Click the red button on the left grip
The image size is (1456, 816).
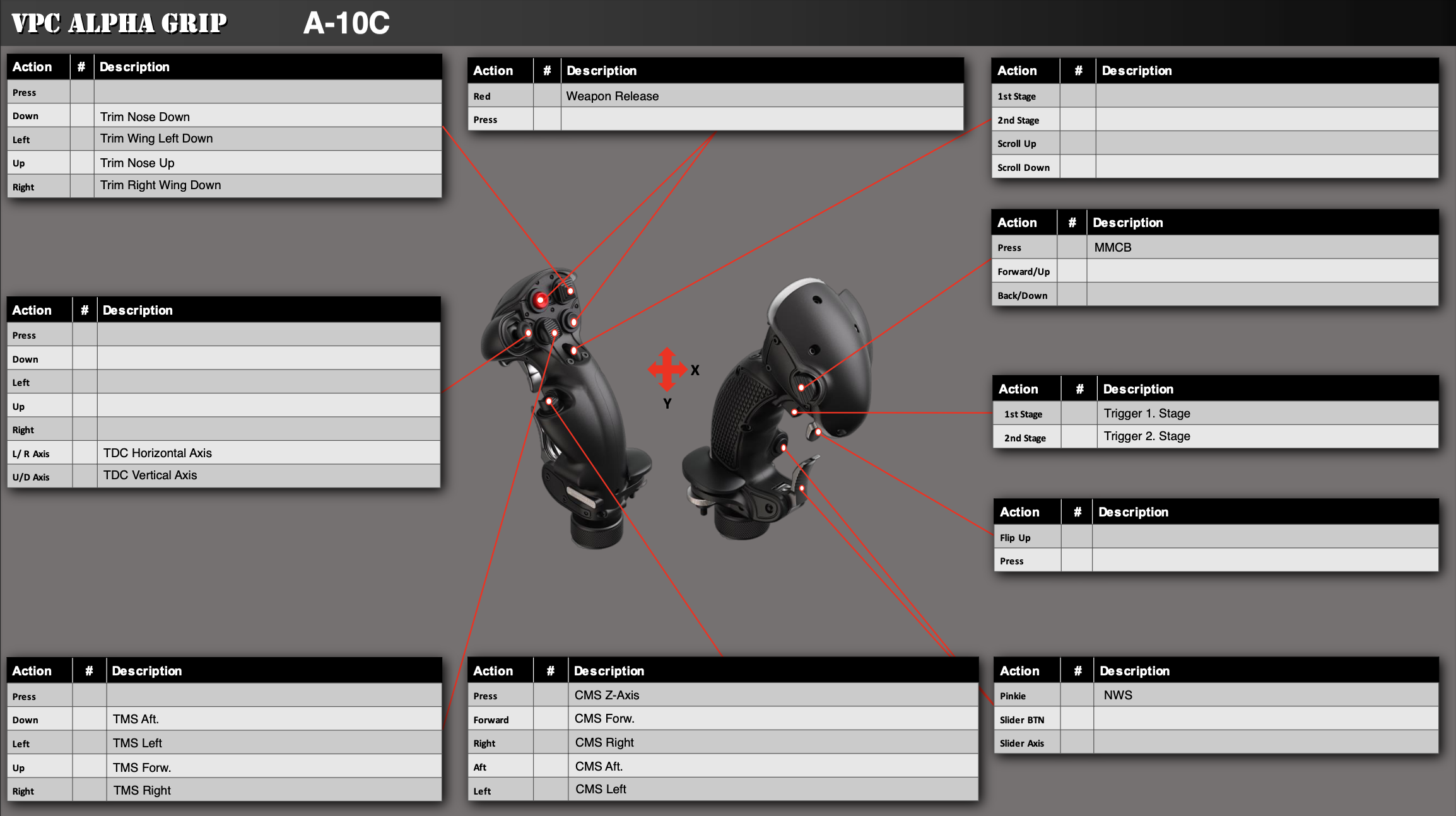point(541,301)
